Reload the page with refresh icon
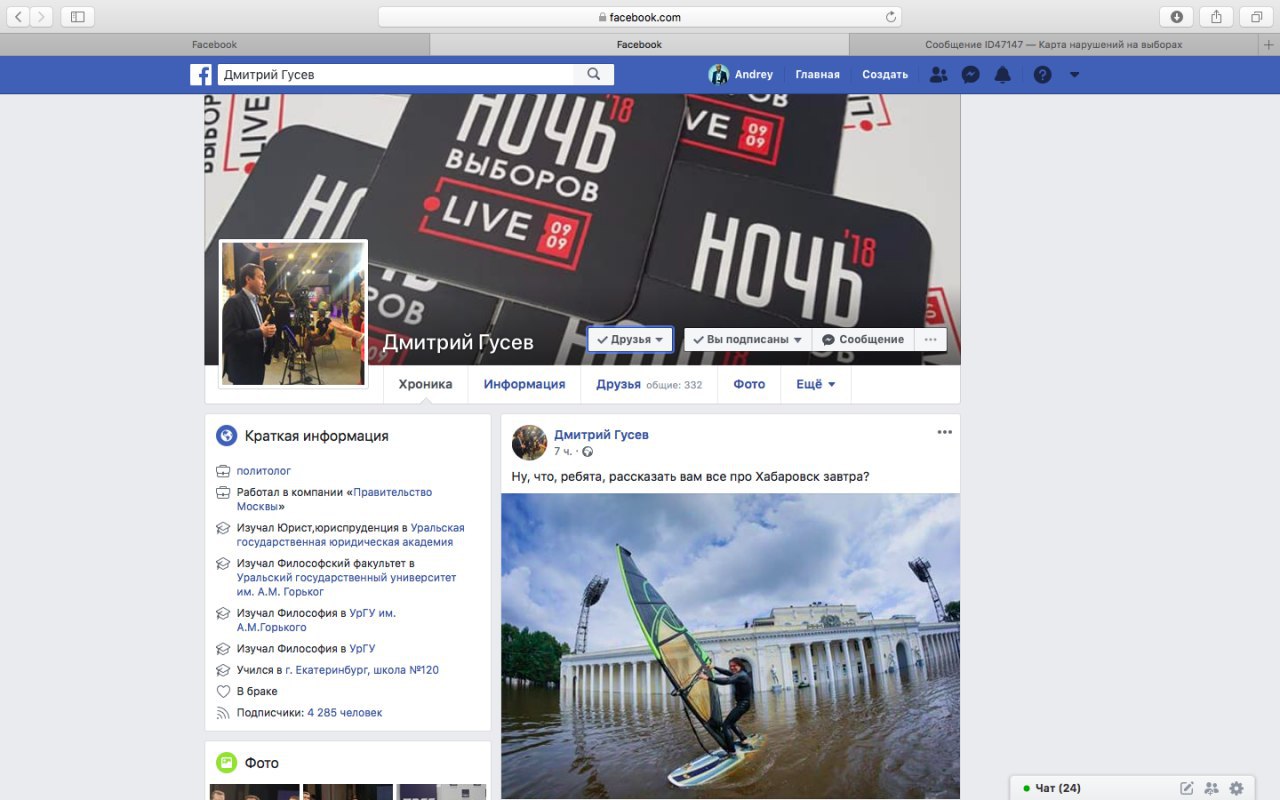 890,17
